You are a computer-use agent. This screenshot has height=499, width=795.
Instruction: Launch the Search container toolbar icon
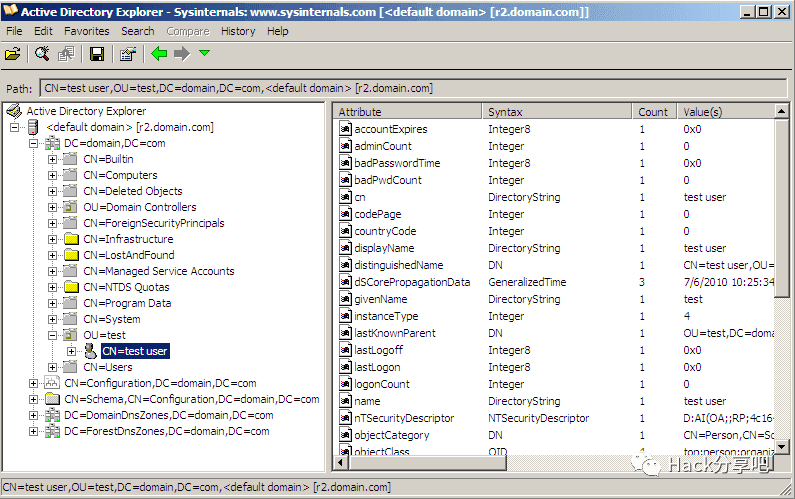point(42,54)
